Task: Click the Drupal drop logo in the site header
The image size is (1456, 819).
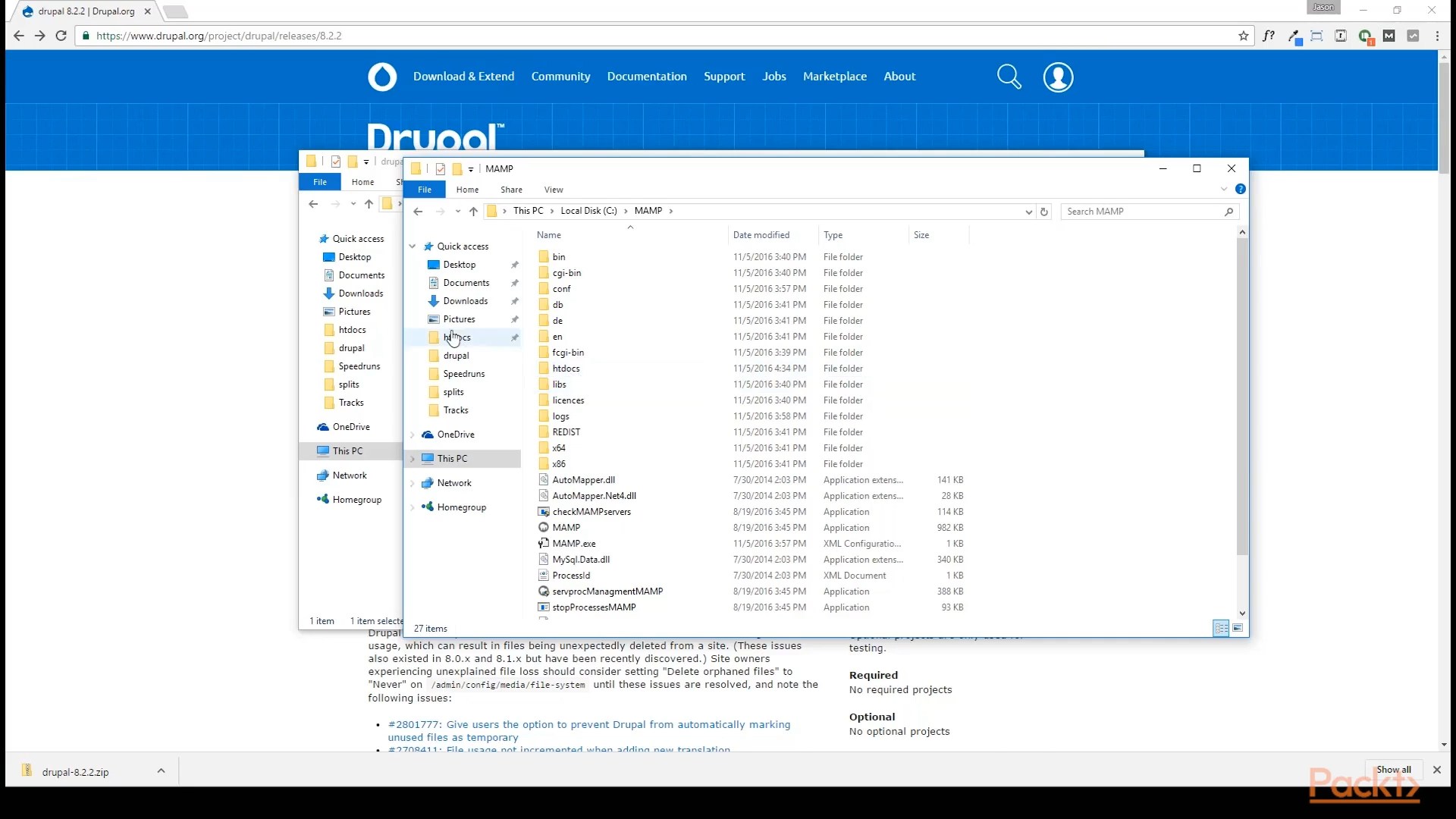Action: click(x=382, y=77)
